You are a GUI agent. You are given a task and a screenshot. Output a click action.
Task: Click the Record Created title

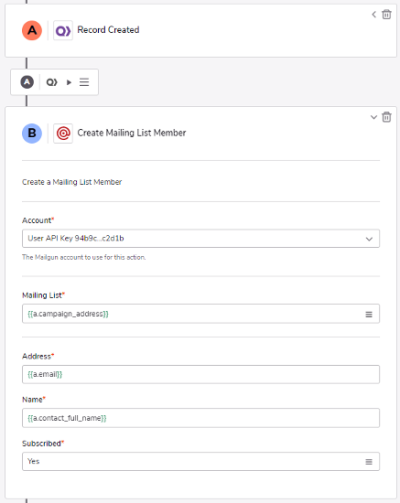(108, 30)
